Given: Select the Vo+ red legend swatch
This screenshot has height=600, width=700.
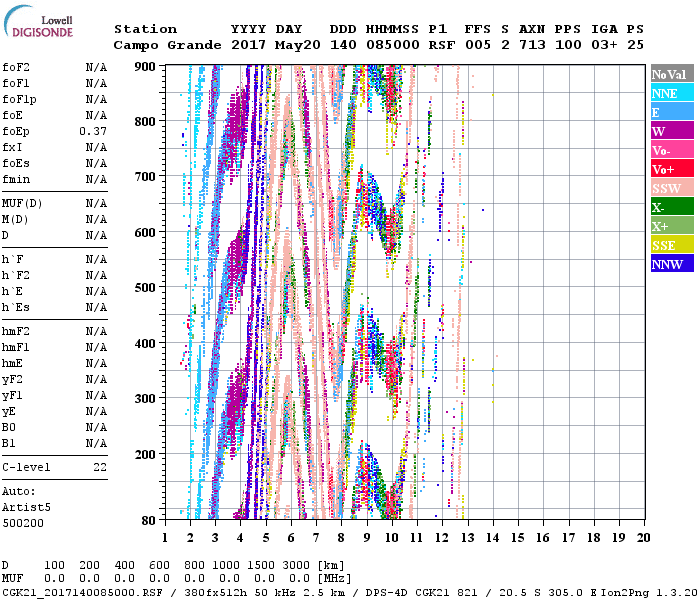Looking at the screenshot, I should click(672, 169).
